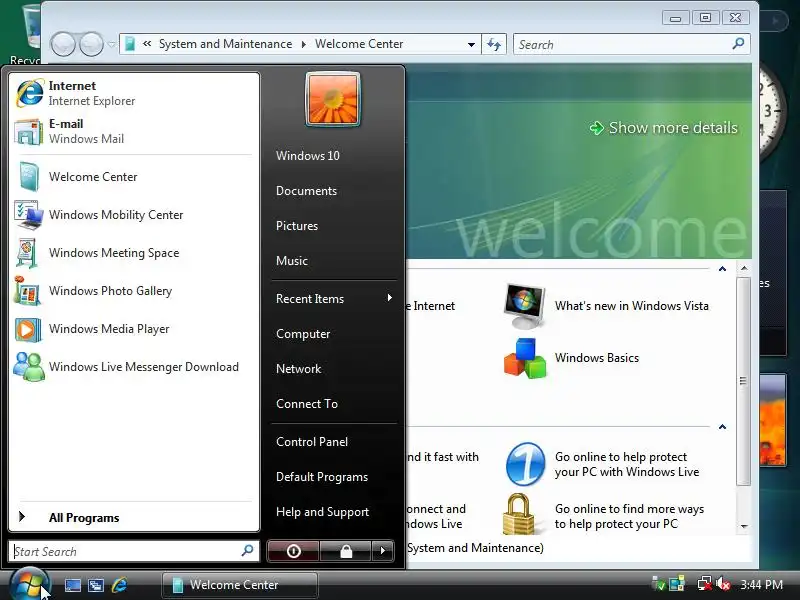This screenshot has width=800, height=600.
Task: Click the volume muted tray icon
Action: [x=723, y=584]
